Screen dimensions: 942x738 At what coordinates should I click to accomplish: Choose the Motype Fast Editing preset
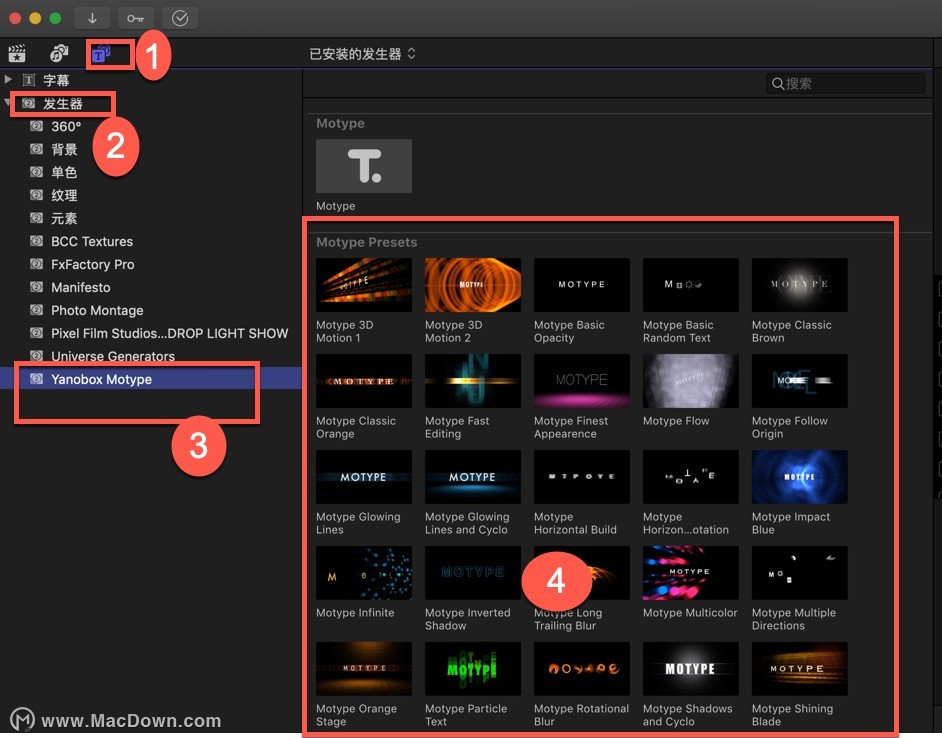coord(473,381)
